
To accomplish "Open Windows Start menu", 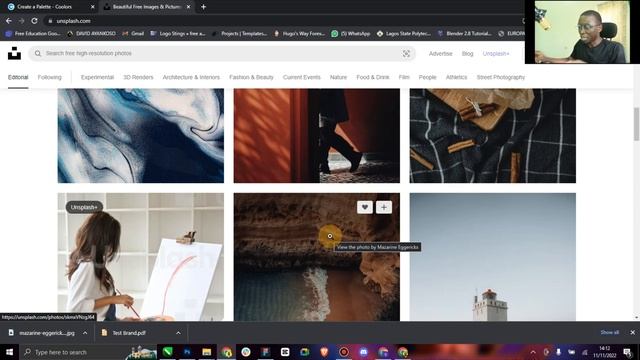I will pos(9,352).
